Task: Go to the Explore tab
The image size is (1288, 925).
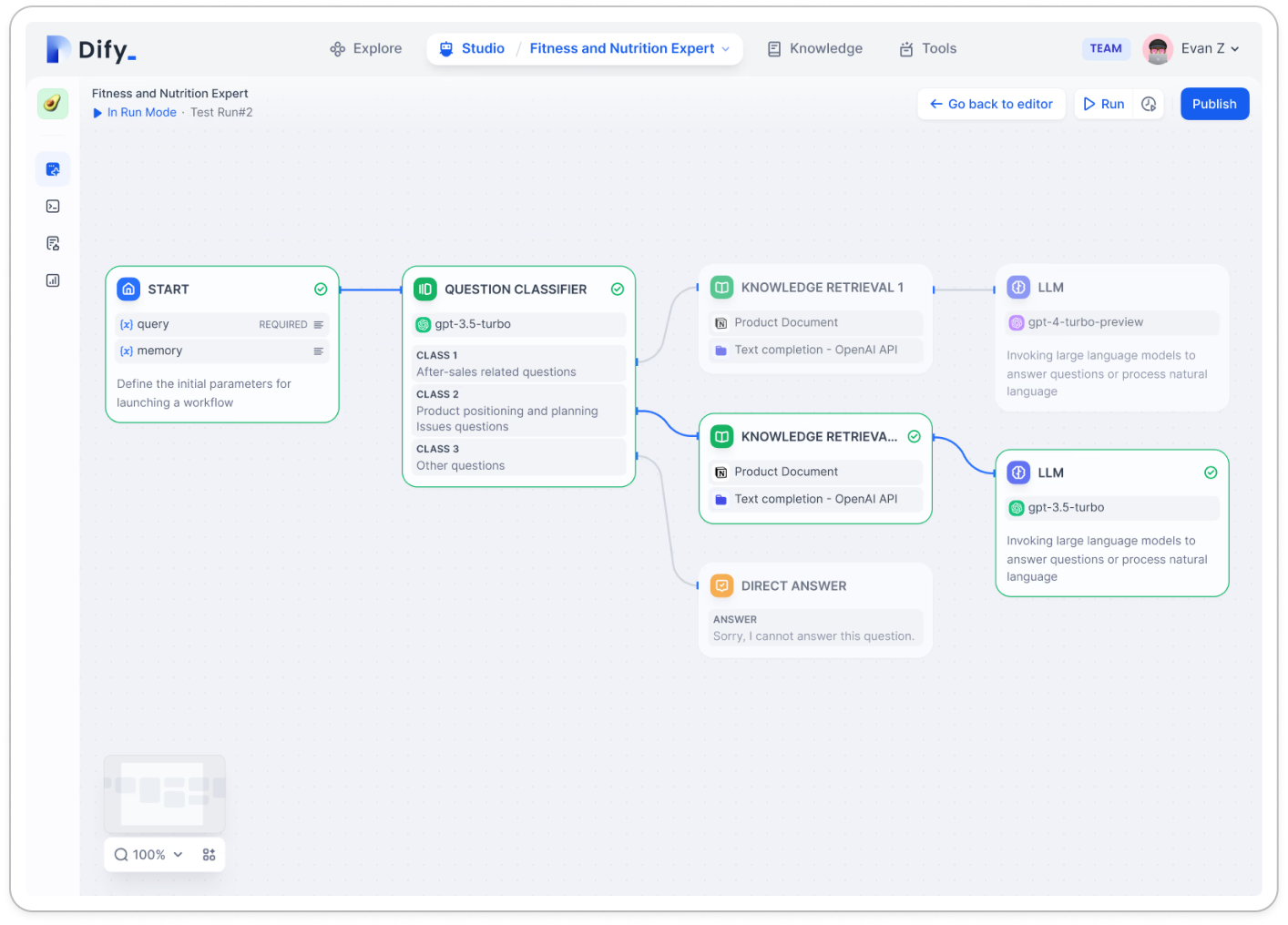Action: pyautogui.click(x=365, y=49)
